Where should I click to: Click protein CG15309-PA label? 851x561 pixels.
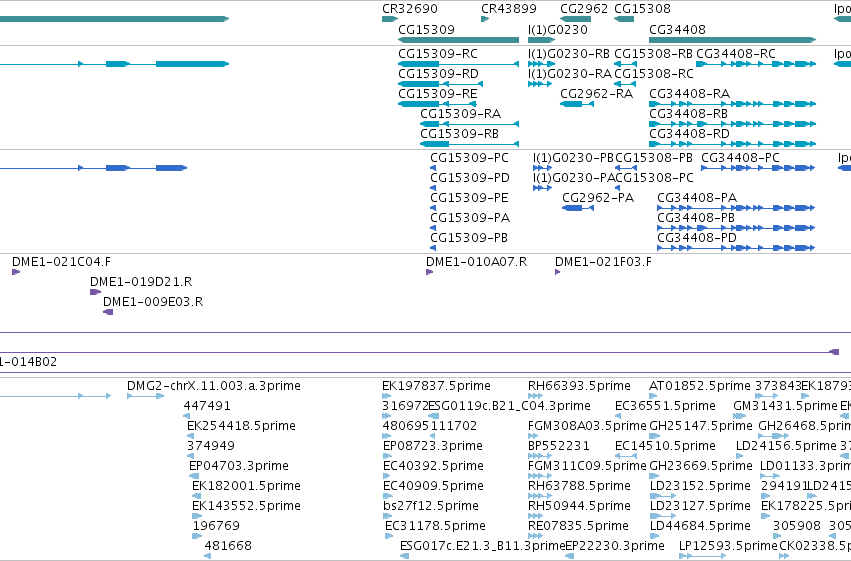point(470,218)
